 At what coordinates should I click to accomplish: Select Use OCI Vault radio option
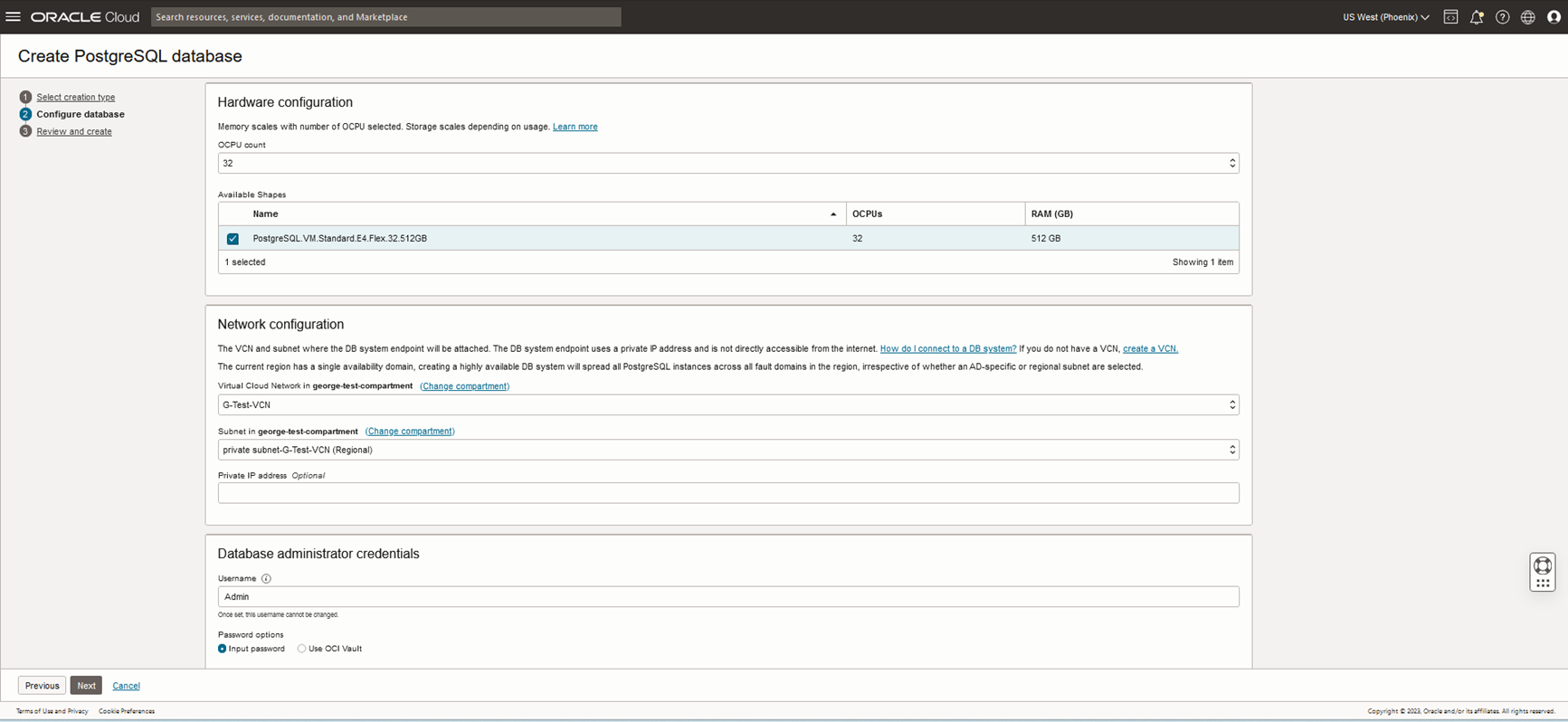301,649
